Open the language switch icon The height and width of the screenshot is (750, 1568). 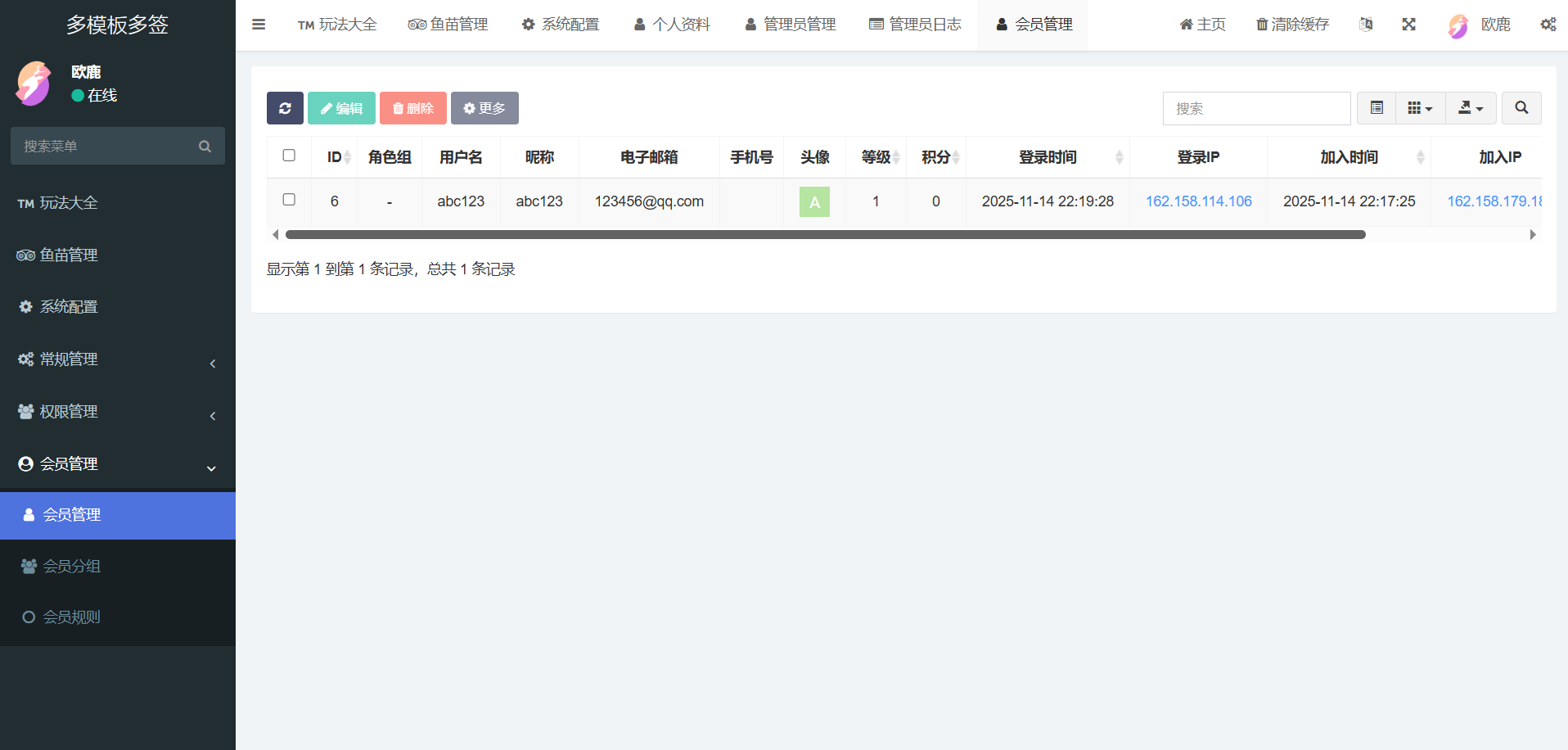[x=1366, y=25]
